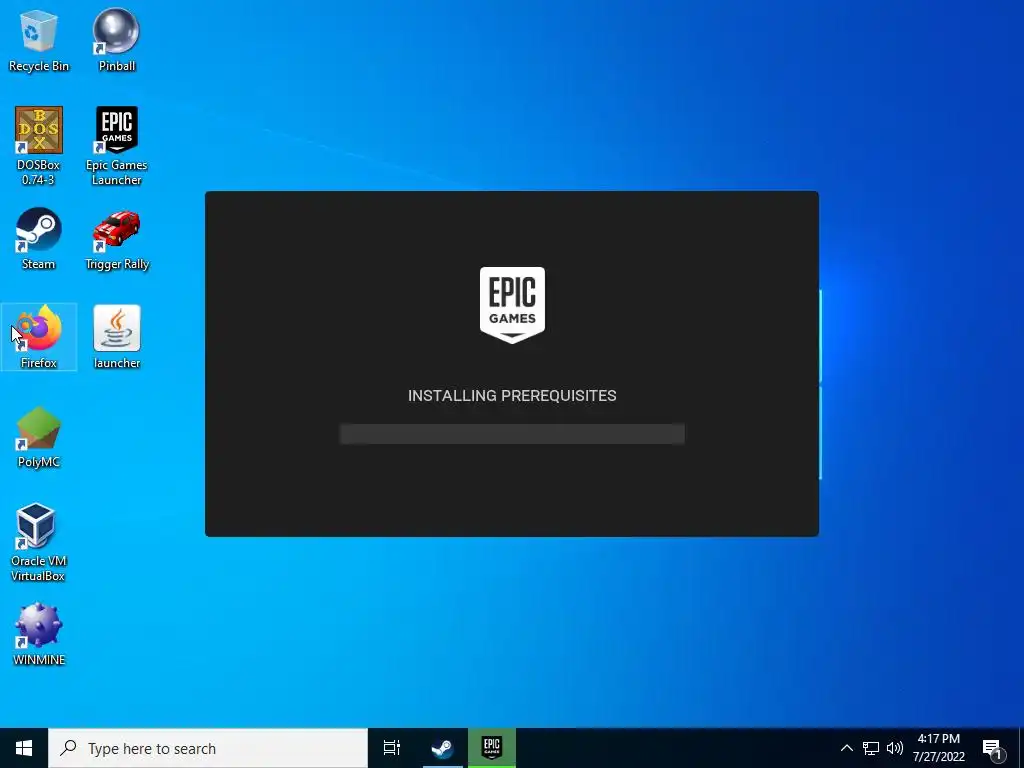Select the Epic Games Launcher desktop shortcut
The height and width of the screenshot is (768, 1024).
tap(116, 146)
